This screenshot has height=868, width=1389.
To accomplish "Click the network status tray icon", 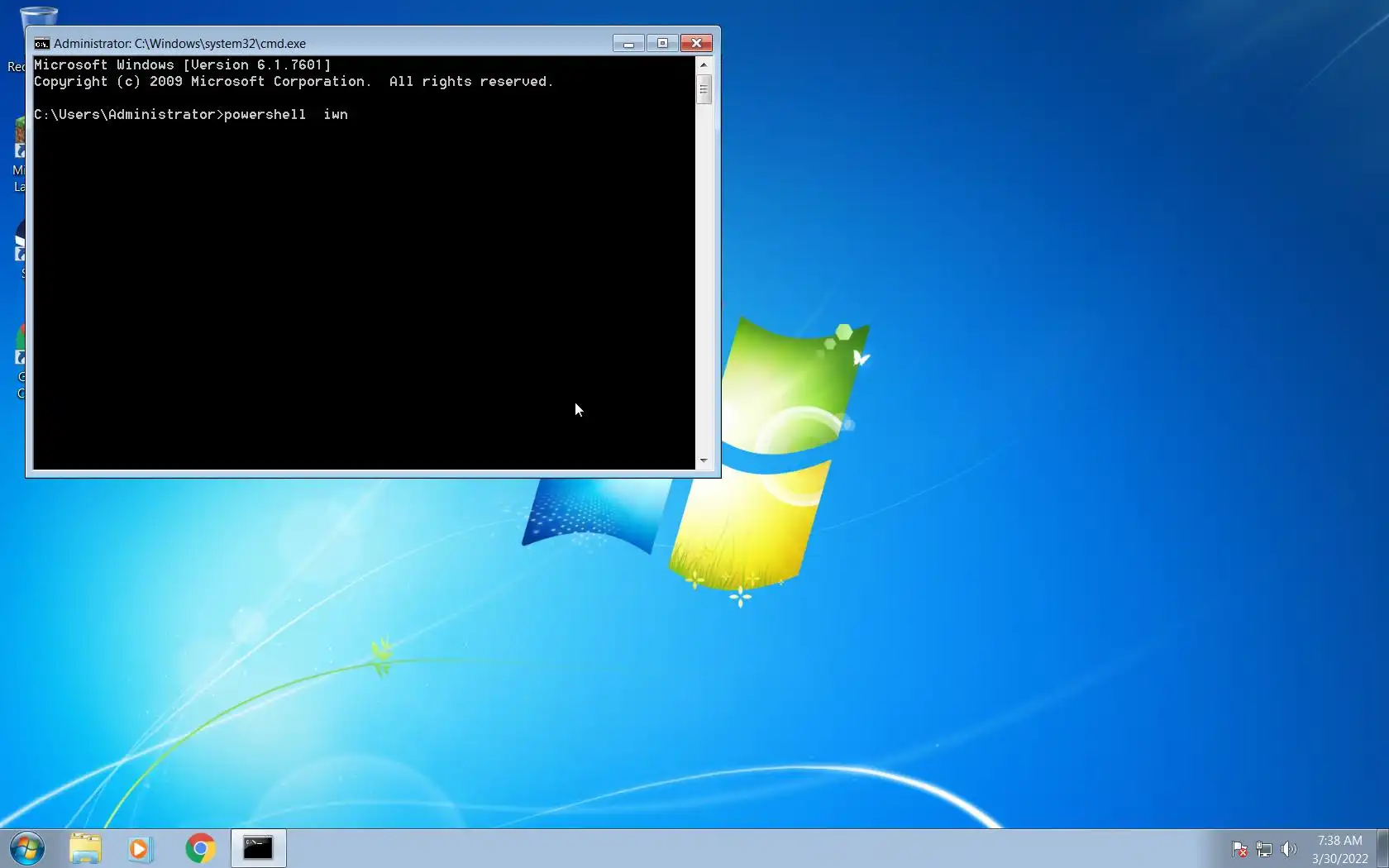I will click(x=1264, y=849).
